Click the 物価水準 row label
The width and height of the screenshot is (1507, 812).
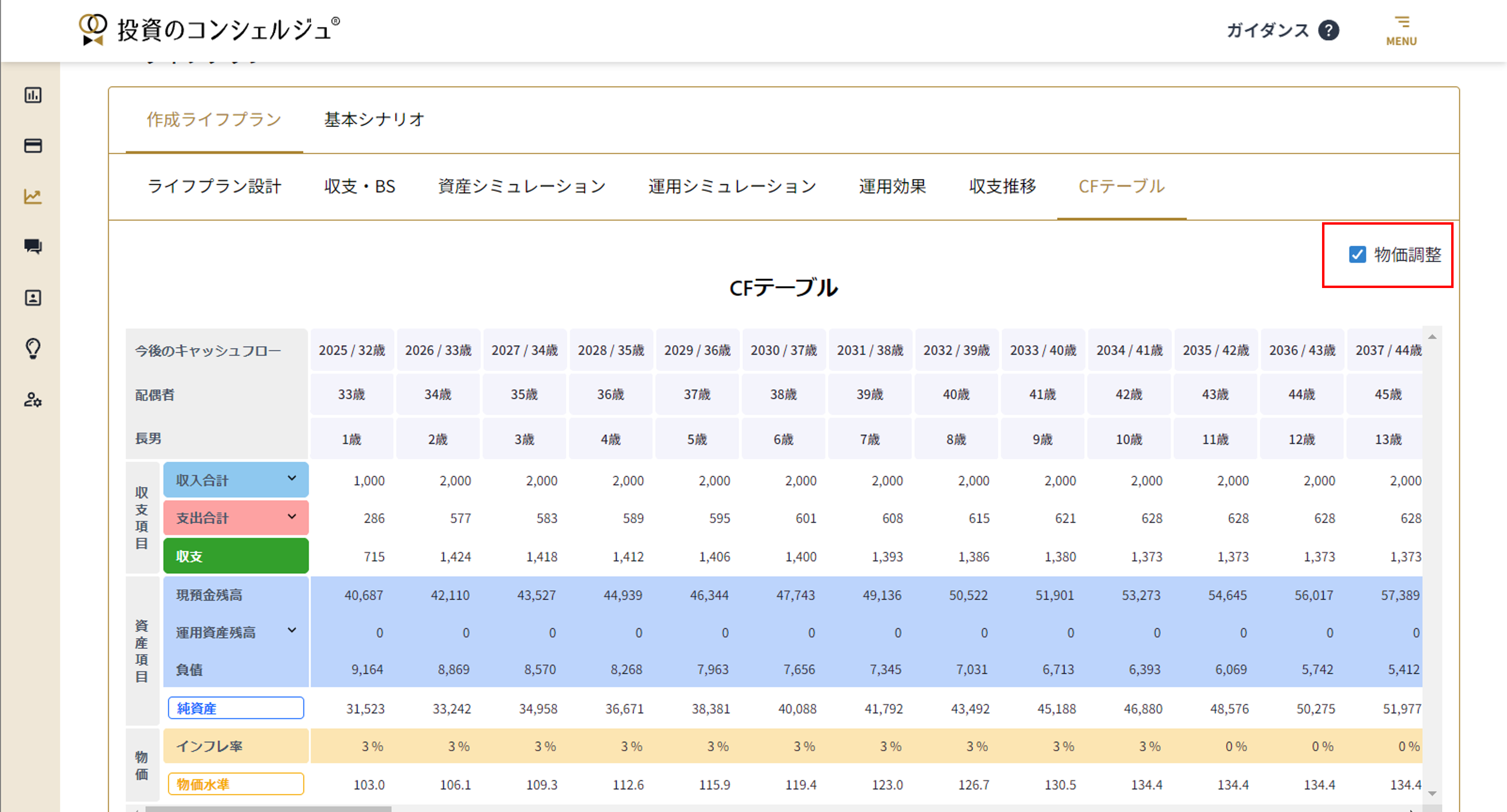(x=236, y=784)
